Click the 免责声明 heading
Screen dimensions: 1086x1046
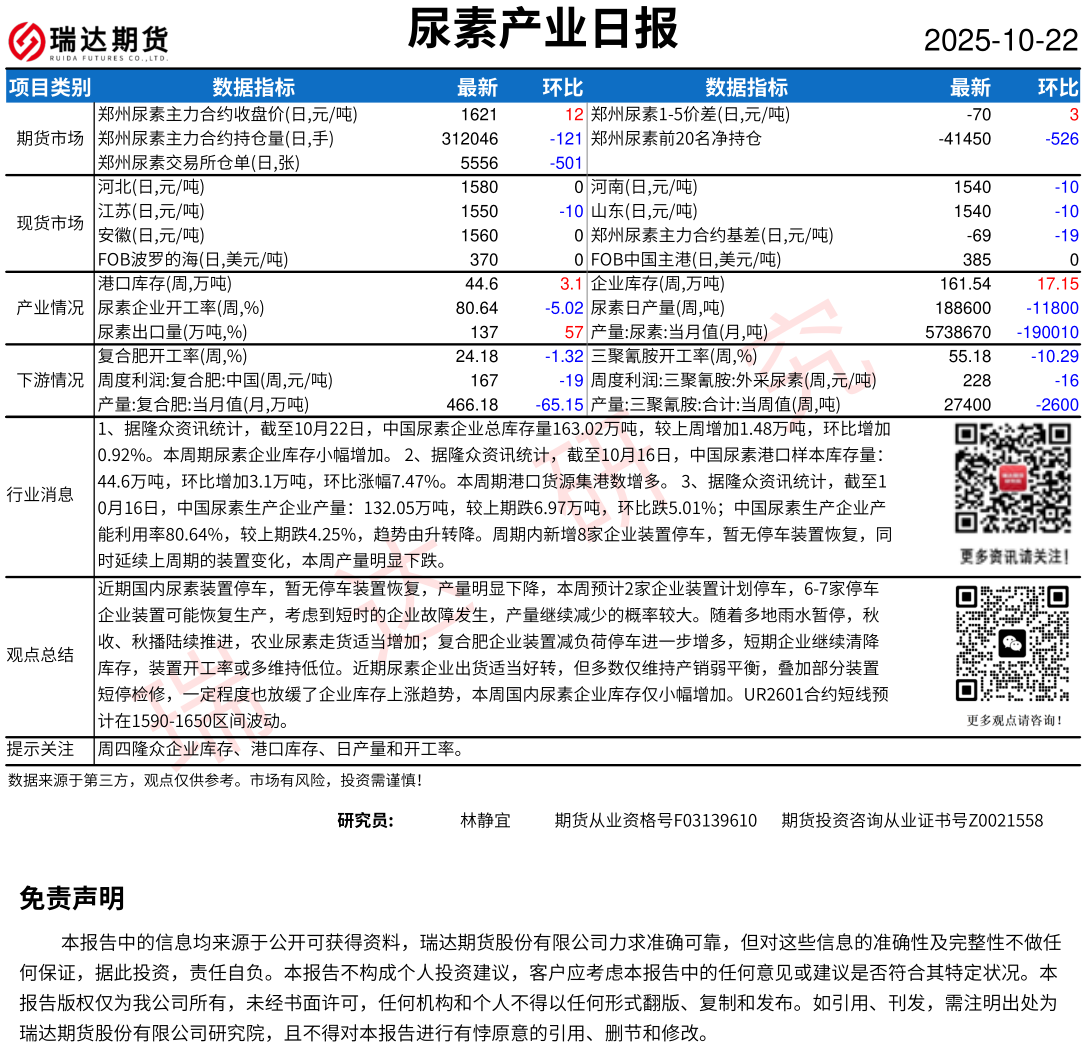coord(72,898)
